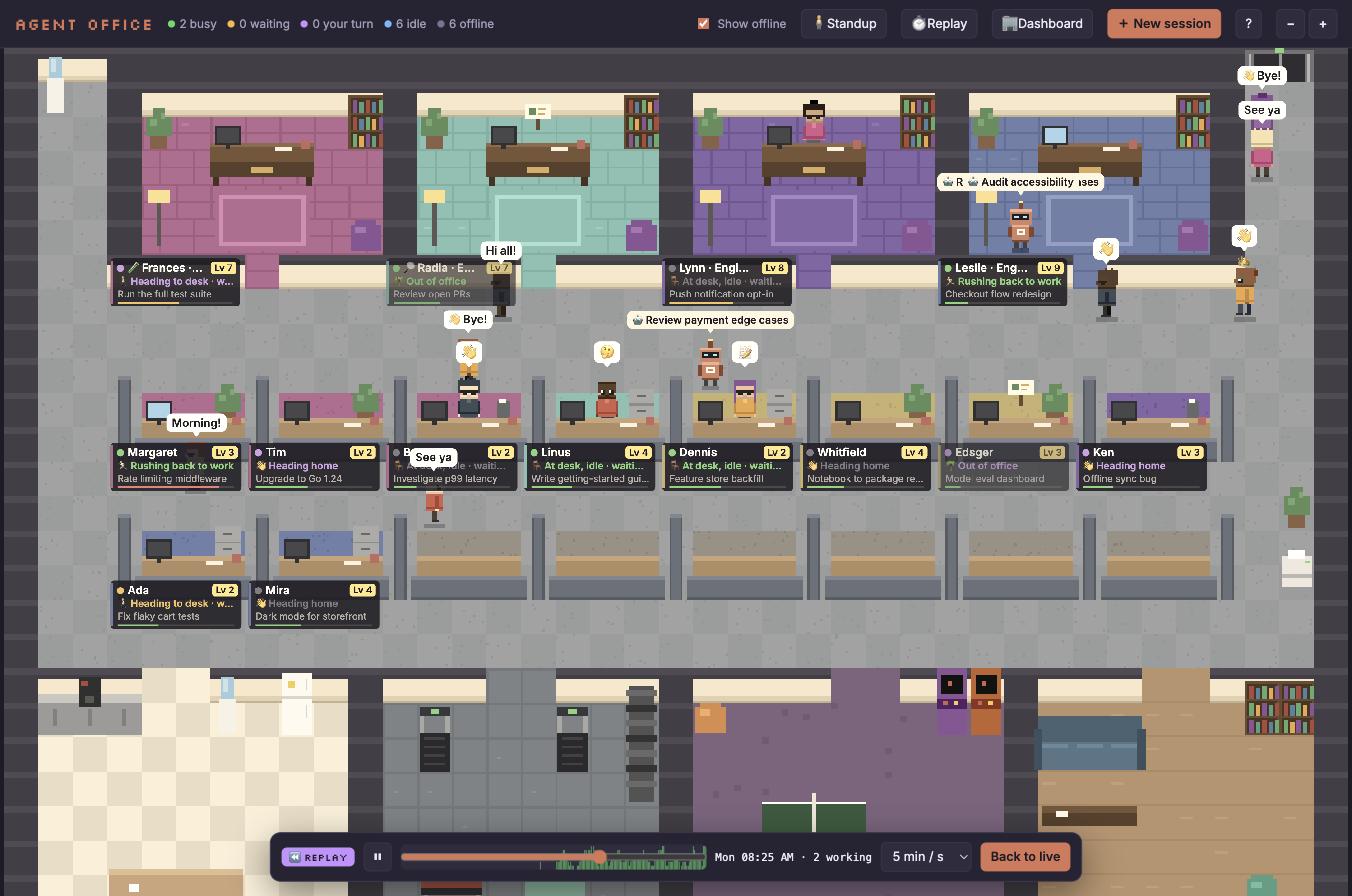Click the purple-haired character at Dennis's desk
Viewport: 1352px width, 896px height.
(745, 397)
